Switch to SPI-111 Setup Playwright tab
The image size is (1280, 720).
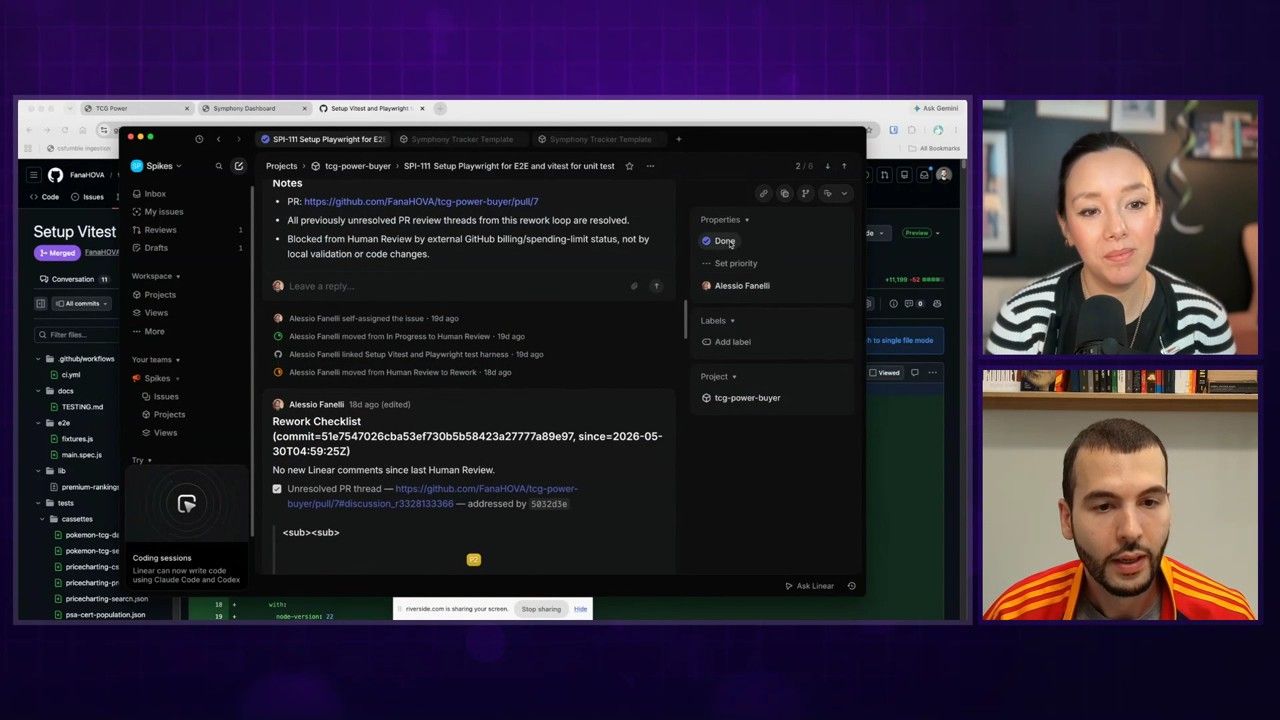pyautogui.click(x=322, y=139)
